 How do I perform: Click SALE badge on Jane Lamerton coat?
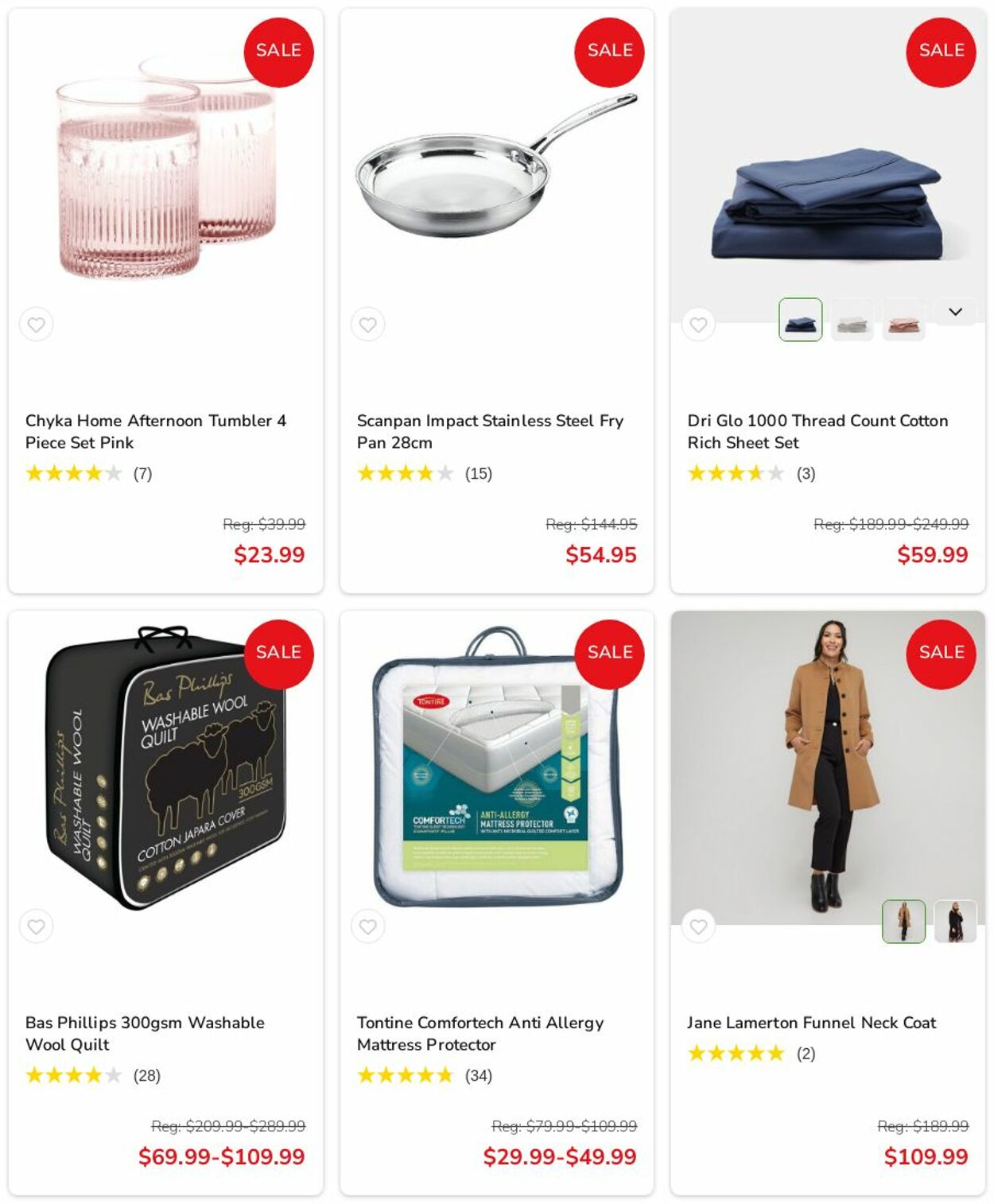941,654
